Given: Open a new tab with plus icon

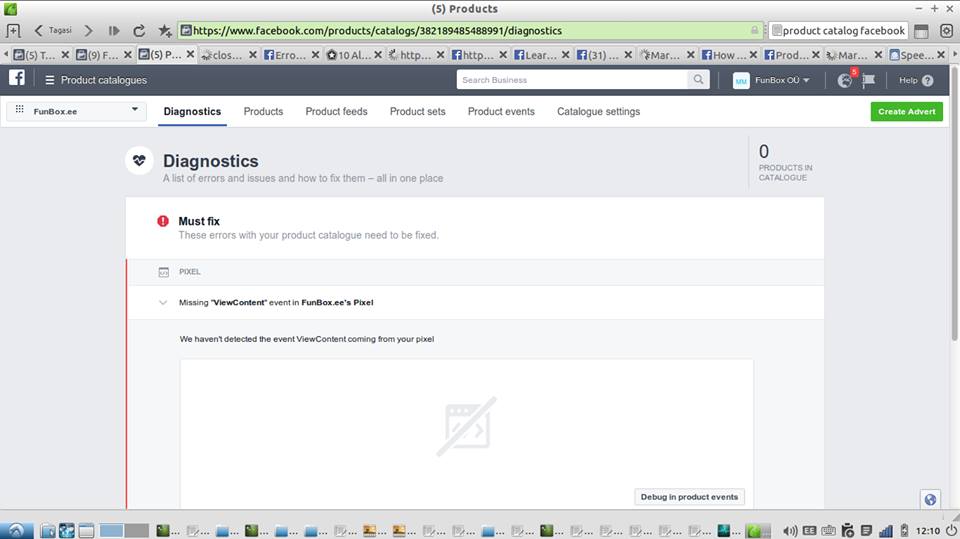Looking at the screenshot, I should point(13,30).
